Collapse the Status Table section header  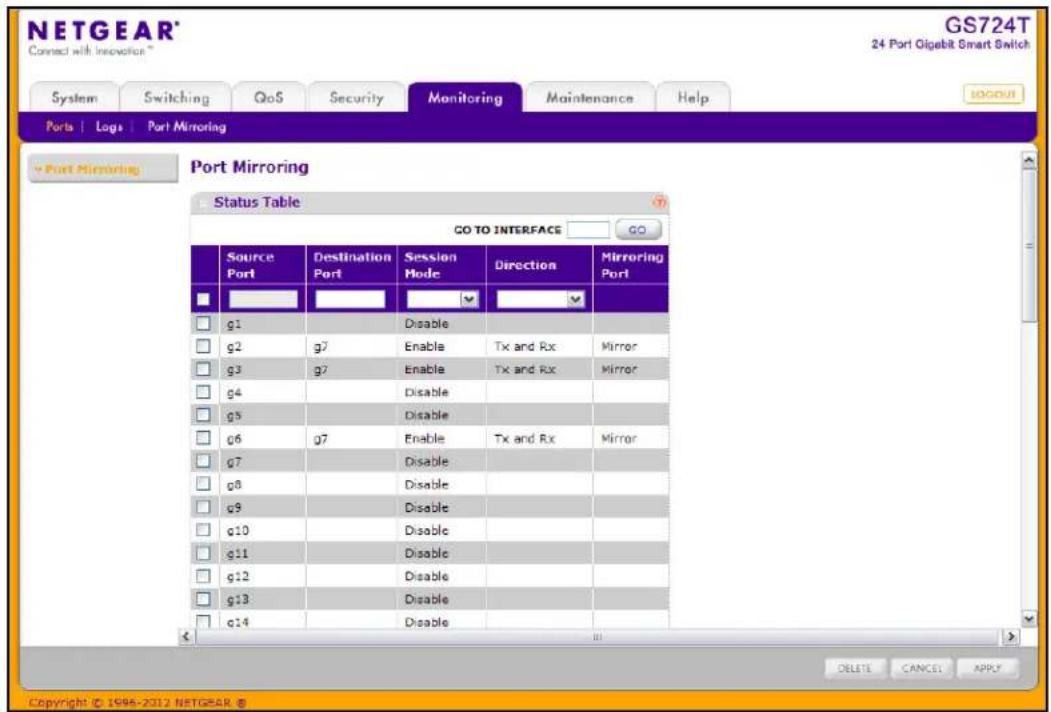click(x=204, y=202)
